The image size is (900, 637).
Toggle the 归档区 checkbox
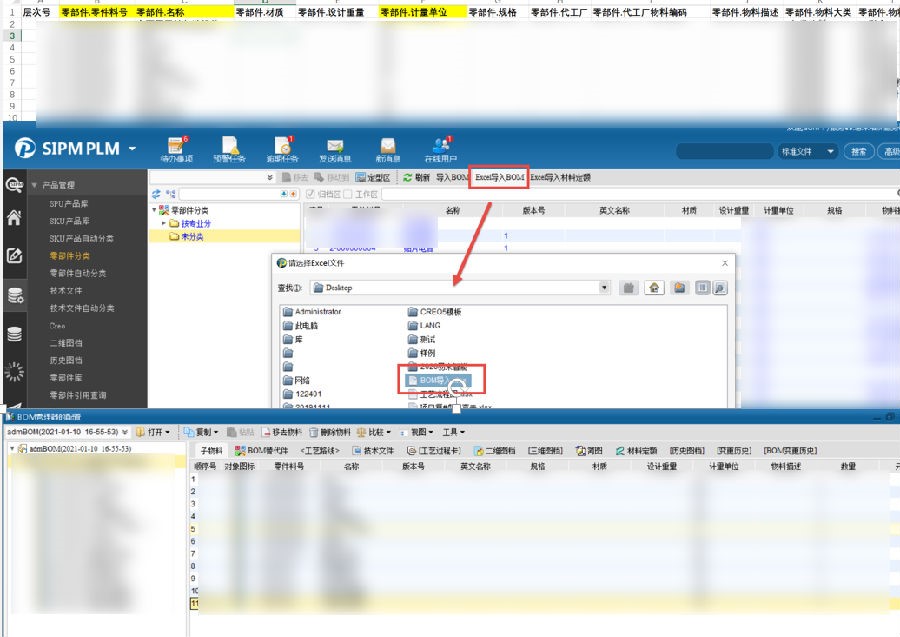click(311, 193)
